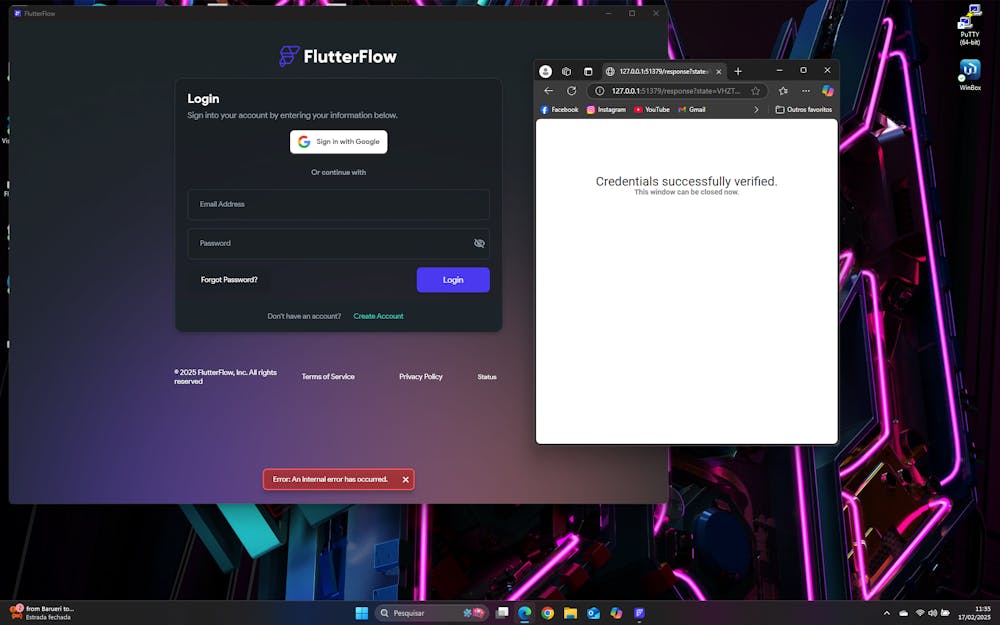Show hidden system tray icons

[x=886, y=613]
